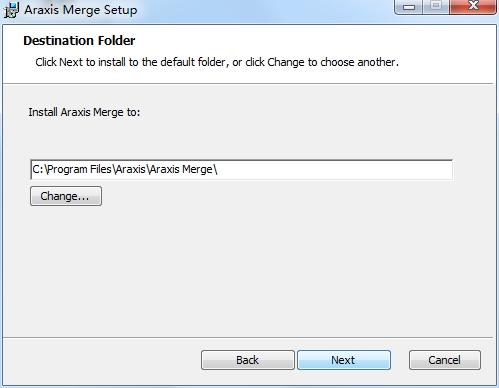Click the '\Araxis\' folder segment in path
This screenshot has height=388, width=499.
pyautogui.click(x=130, y=170)
